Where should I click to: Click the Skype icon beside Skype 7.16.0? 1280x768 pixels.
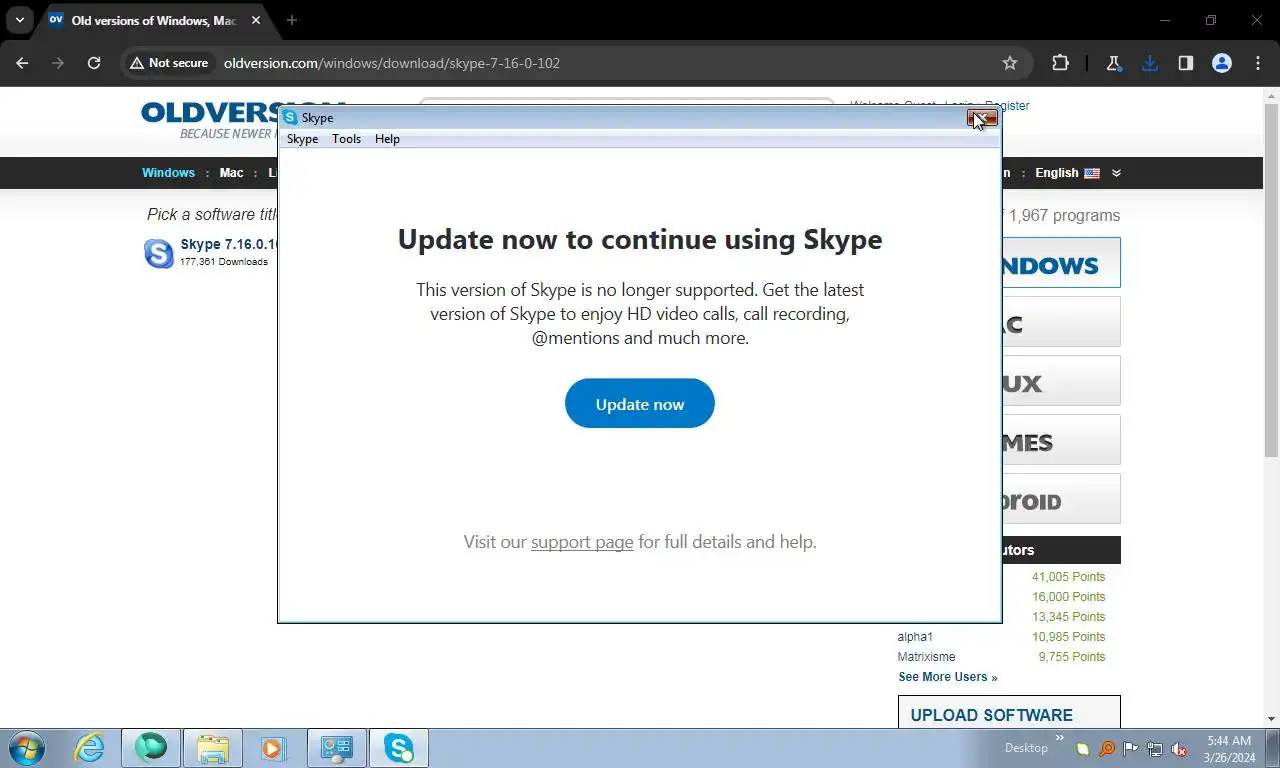click(159, 253)
